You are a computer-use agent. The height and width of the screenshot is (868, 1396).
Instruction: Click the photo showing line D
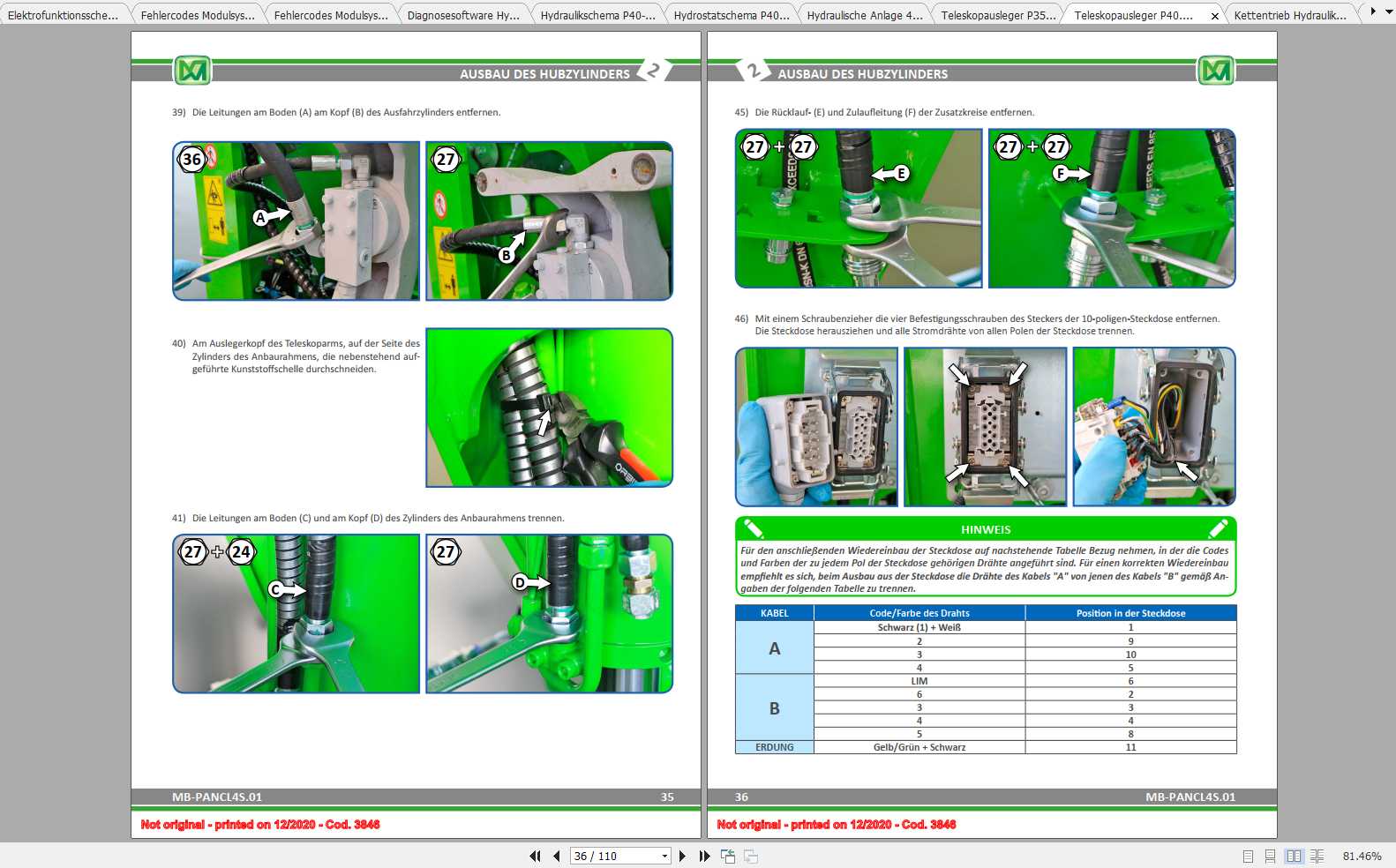550,613
